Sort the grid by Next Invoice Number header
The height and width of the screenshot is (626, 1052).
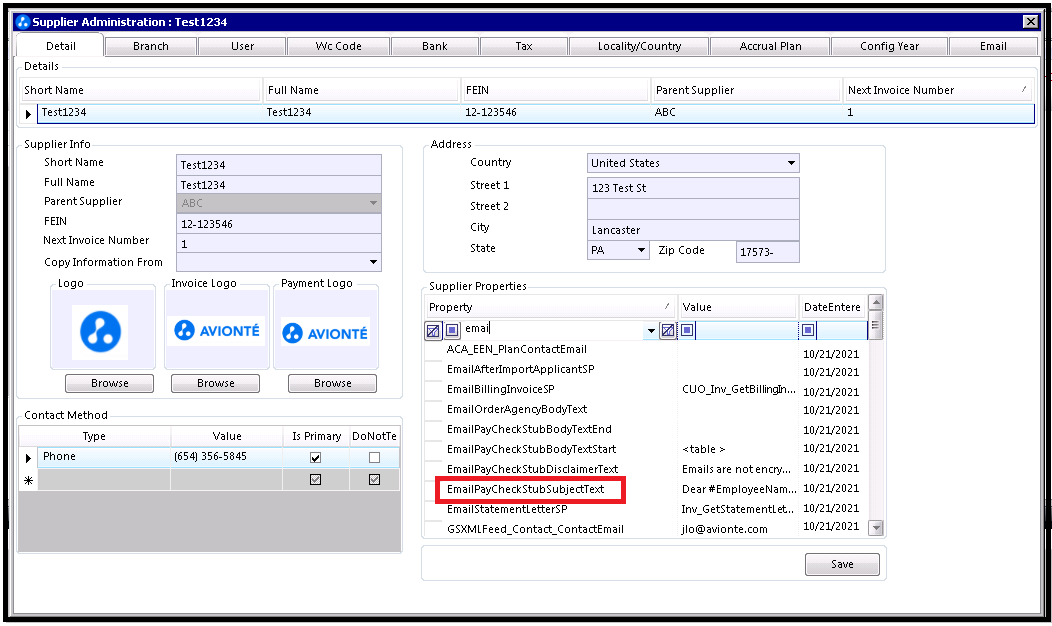(938, 91)
